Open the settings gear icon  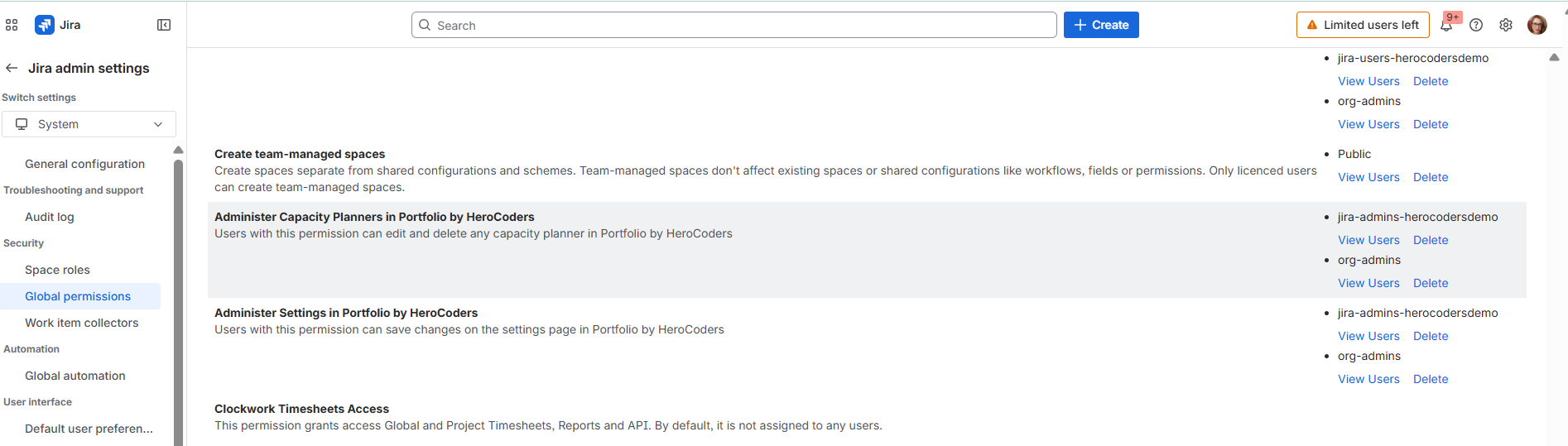click(1506, 25)
